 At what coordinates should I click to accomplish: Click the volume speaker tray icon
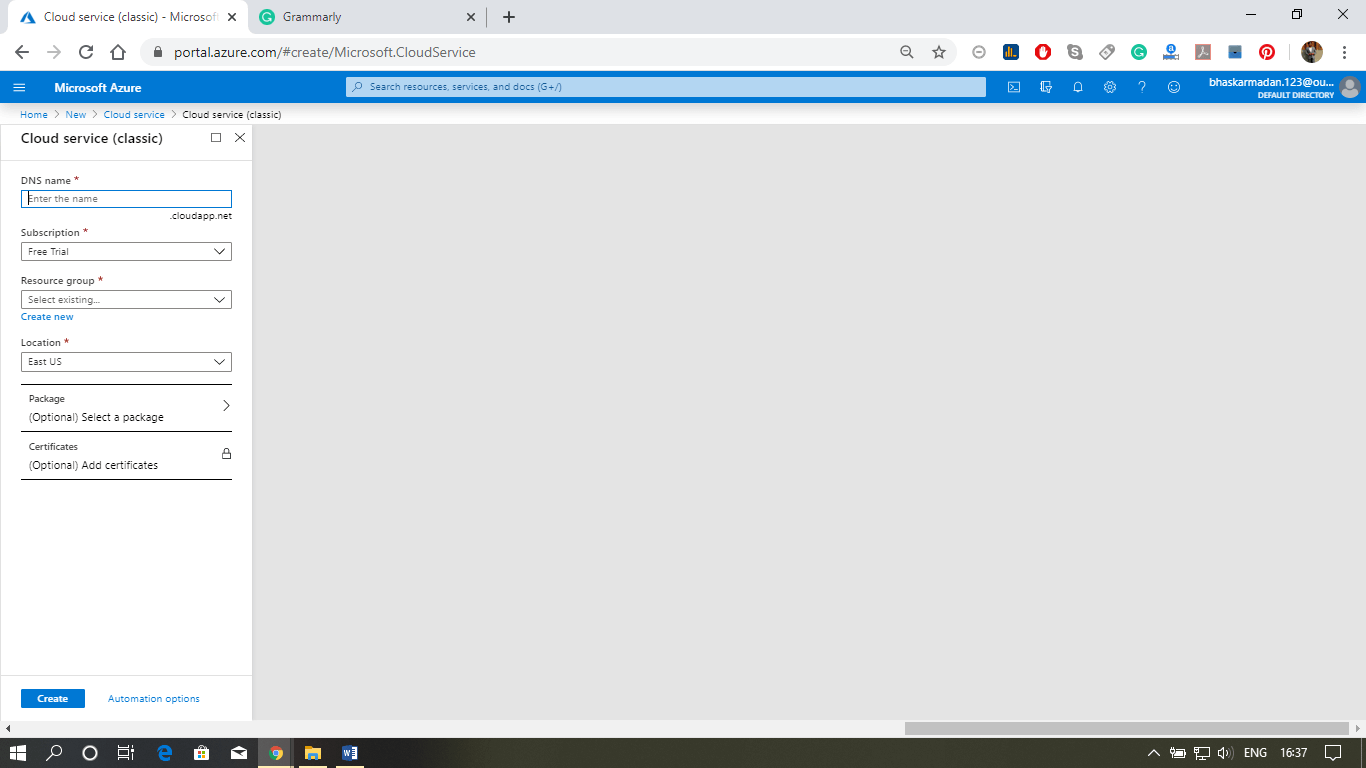(1225, 753)
